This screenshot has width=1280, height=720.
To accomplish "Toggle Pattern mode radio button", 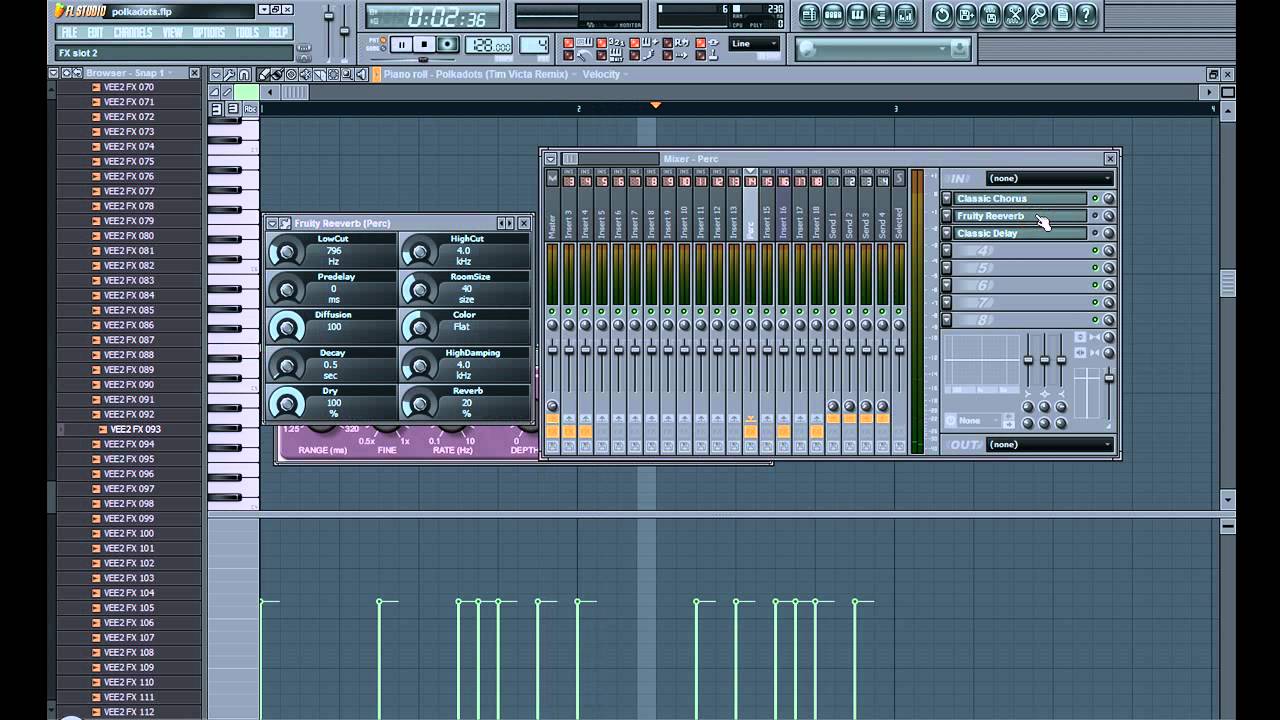I will [383, 39].
